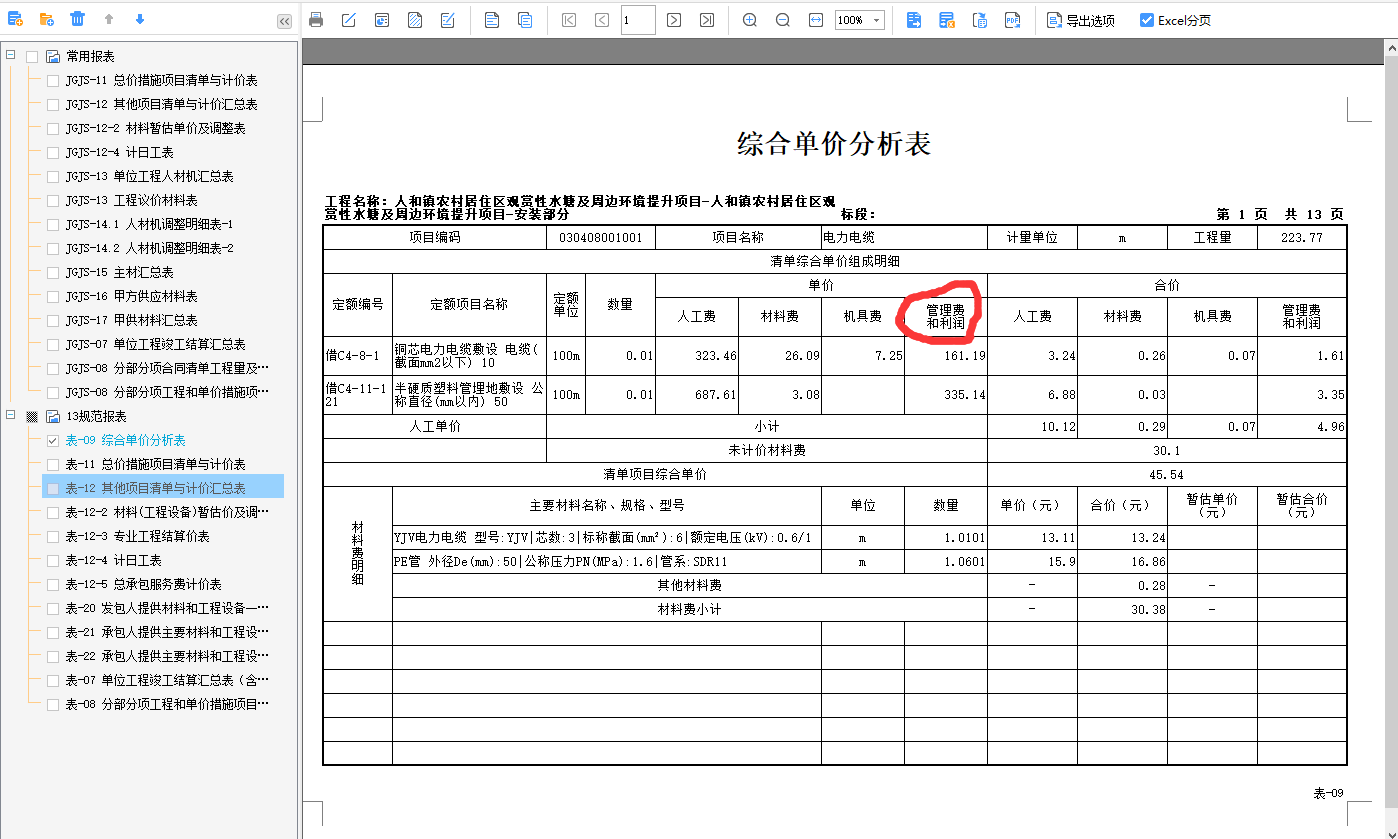Click the blue export-document icon
This screenshot has height=839, width=1398.
914,20
